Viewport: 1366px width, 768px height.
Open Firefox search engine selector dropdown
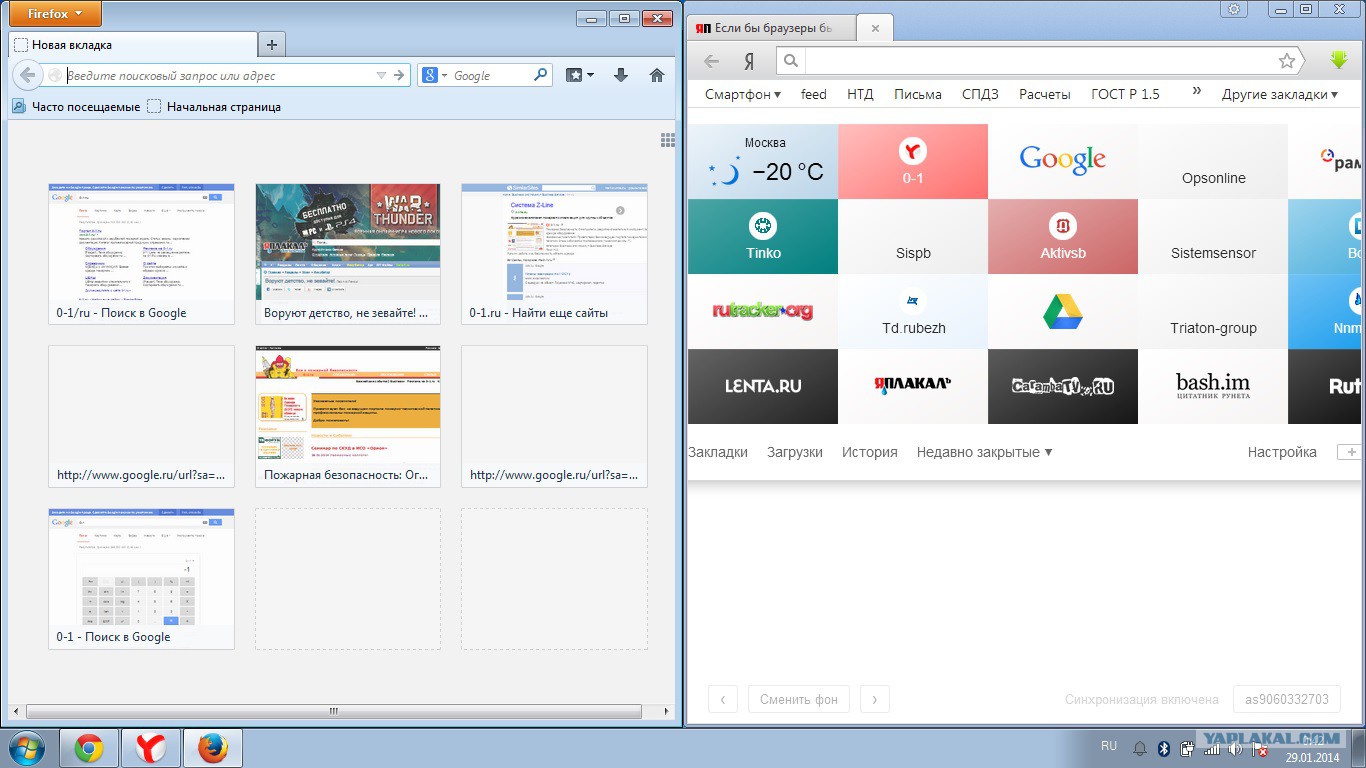(434, 75)
